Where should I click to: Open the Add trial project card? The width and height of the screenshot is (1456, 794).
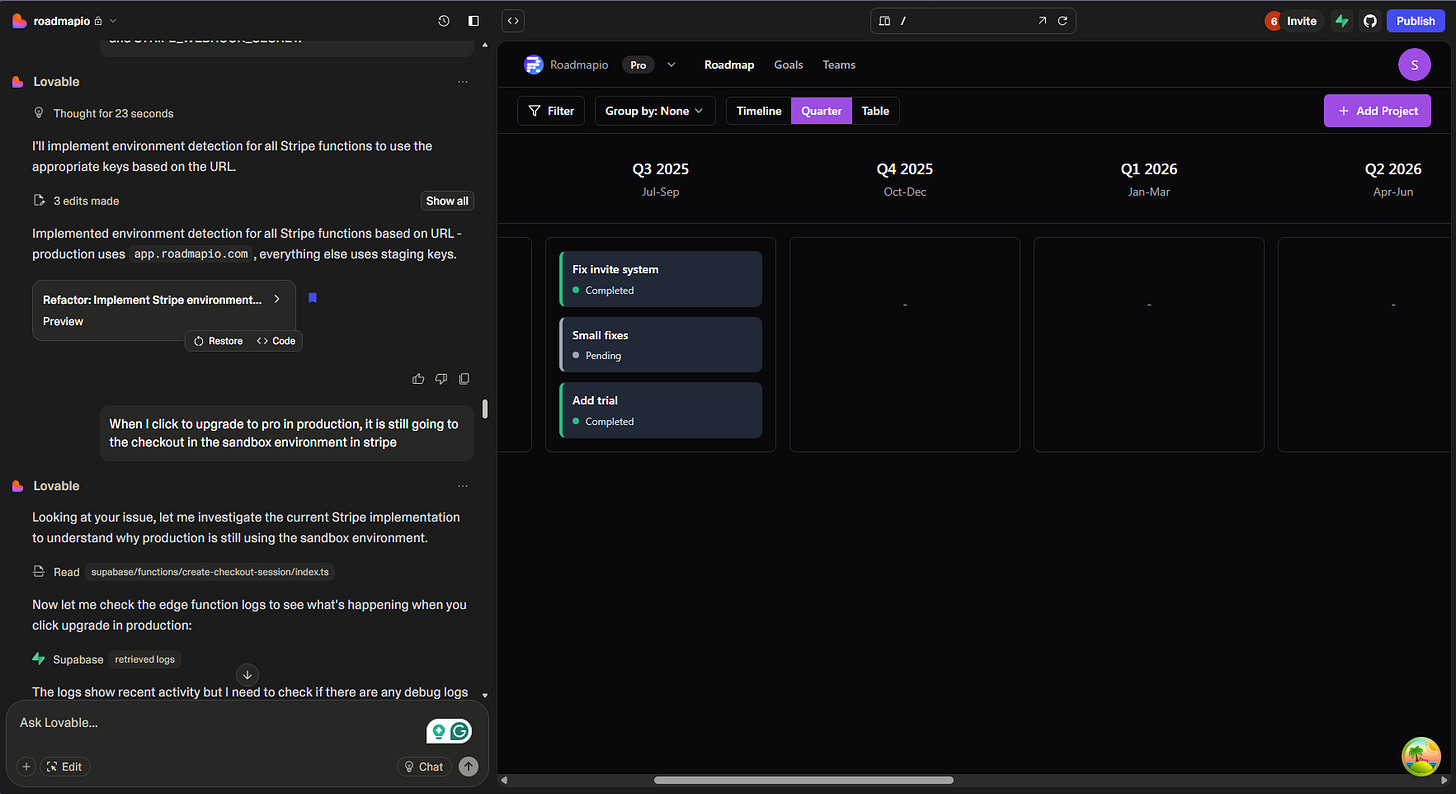point(661,410)
